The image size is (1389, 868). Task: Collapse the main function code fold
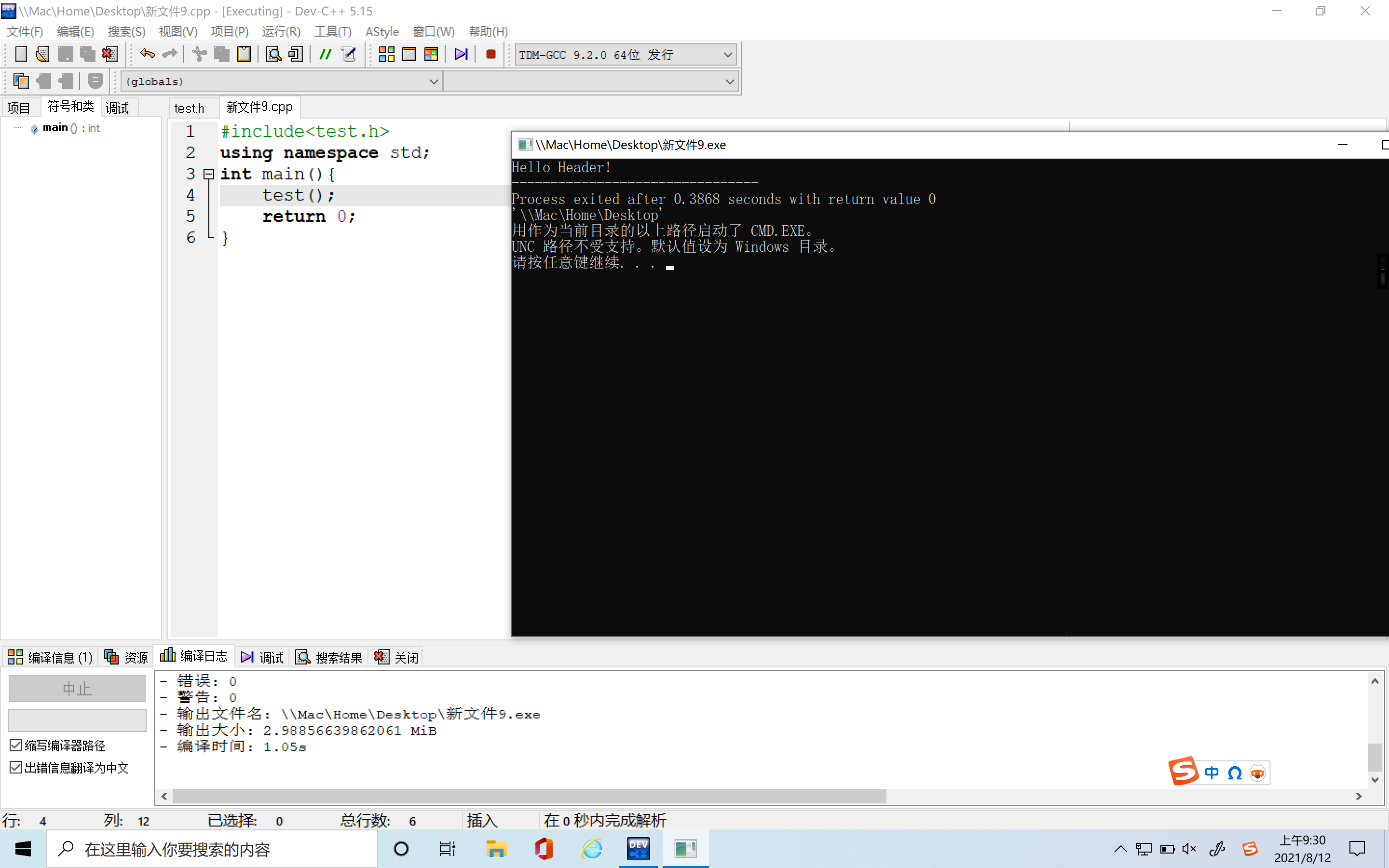point(209,174)
